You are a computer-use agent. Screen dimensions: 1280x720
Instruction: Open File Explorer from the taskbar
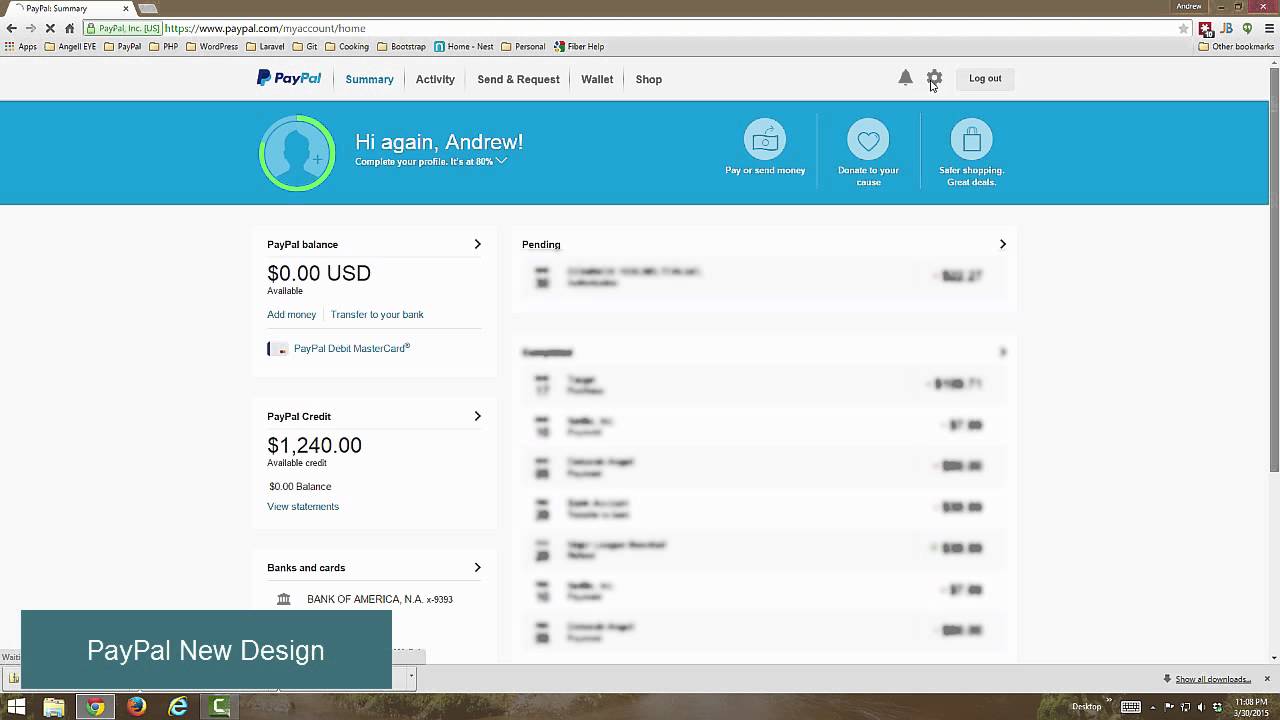tap(53, 707)
